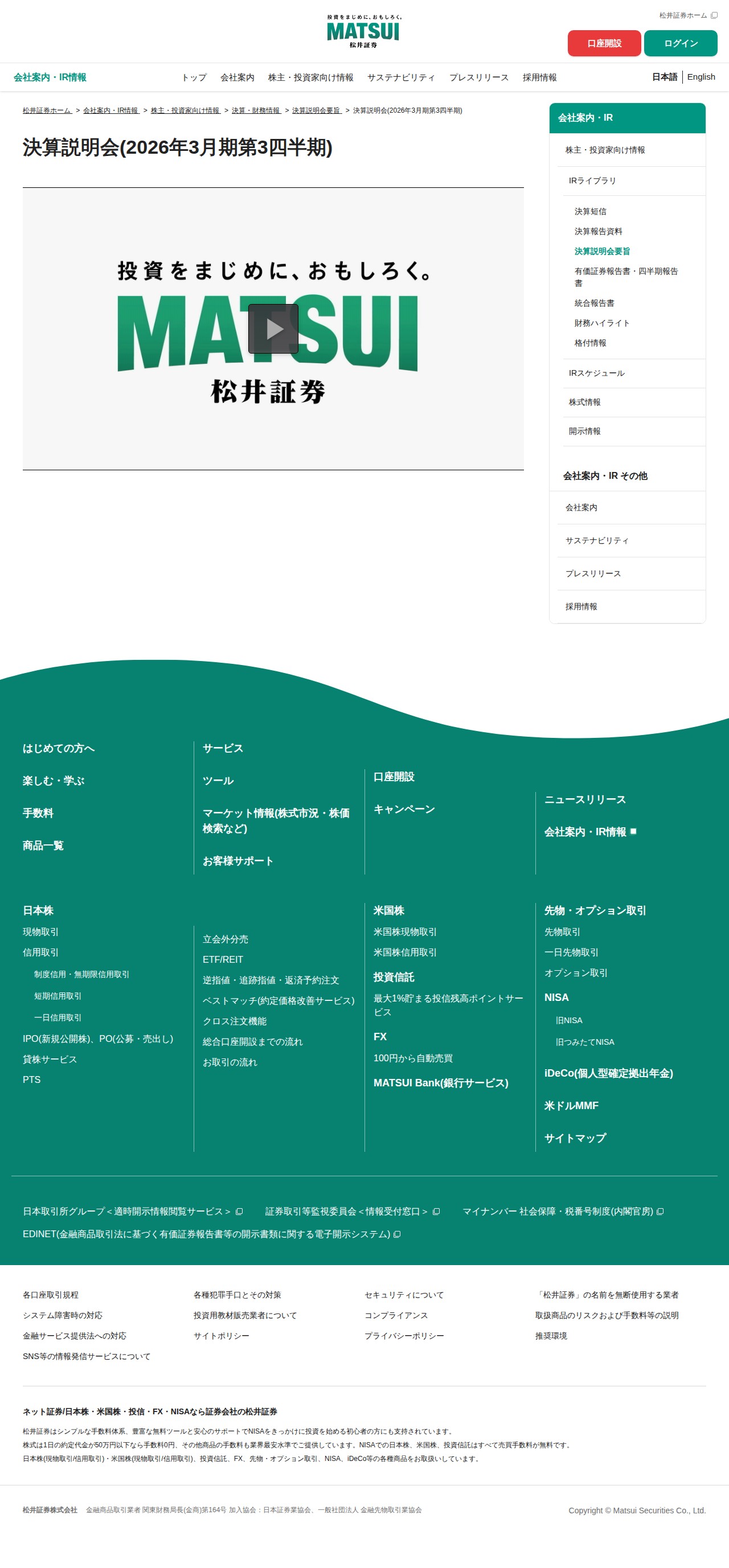The height and width of the screenshot is (1568, 729).
Task: Play the earnings briefing video
Action: [x=273, y=329]
